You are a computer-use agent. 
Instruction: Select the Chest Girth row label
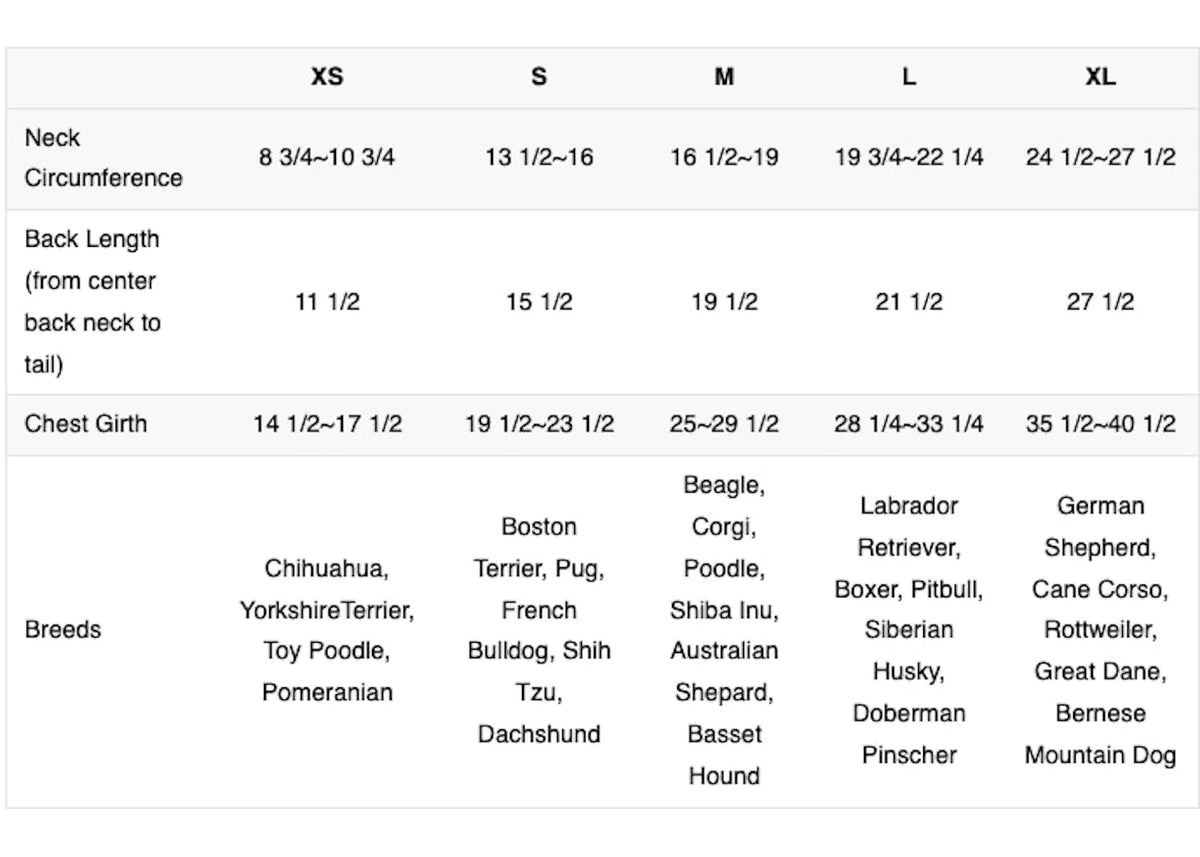pos(85,423)
